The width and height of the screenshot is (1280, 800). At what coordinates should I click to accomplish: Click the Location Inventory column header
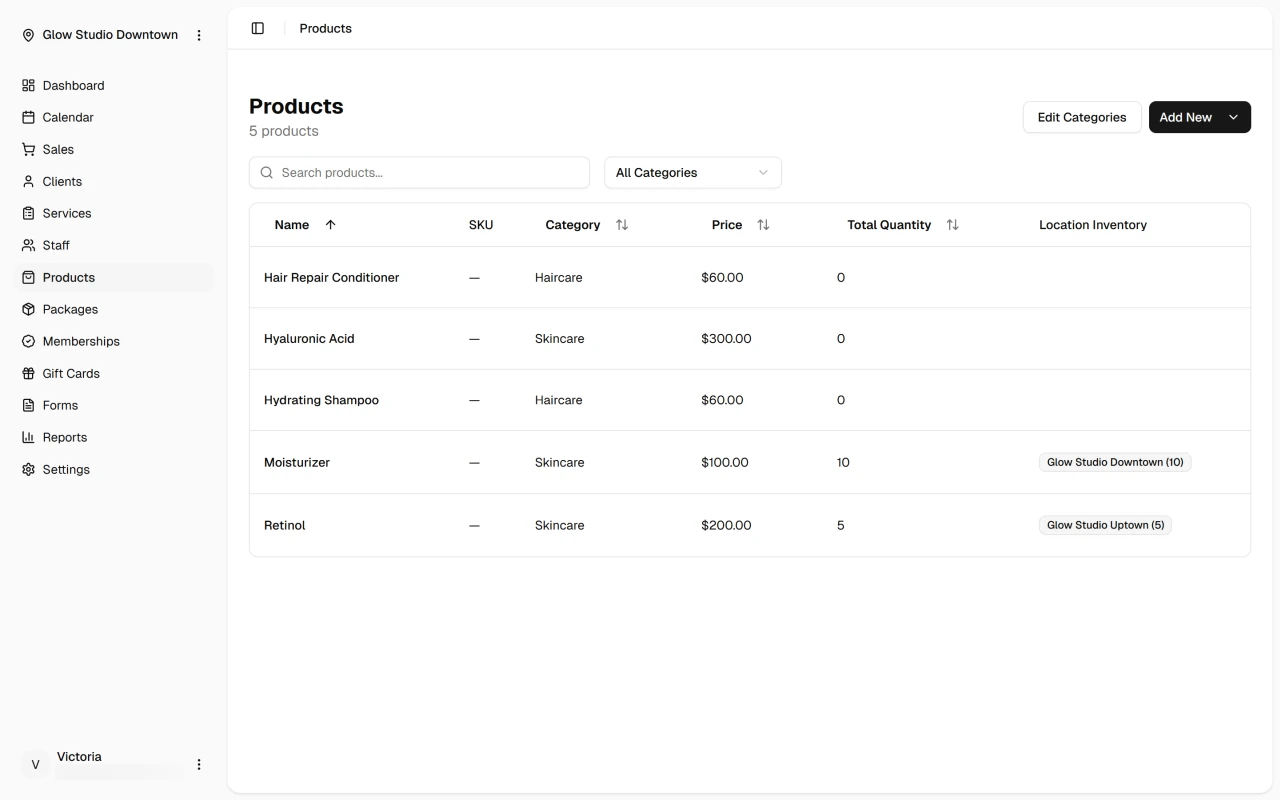tap(1093, 225)
